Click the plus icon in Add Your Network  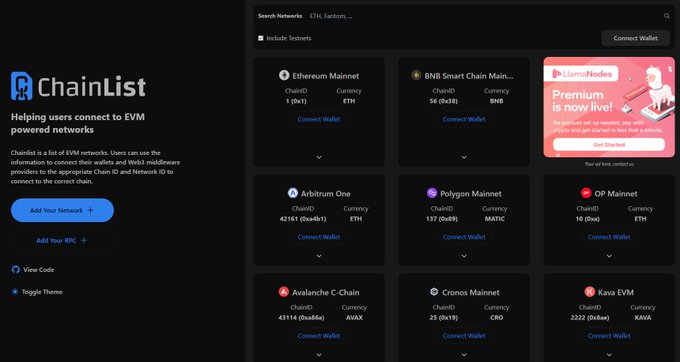90,210
